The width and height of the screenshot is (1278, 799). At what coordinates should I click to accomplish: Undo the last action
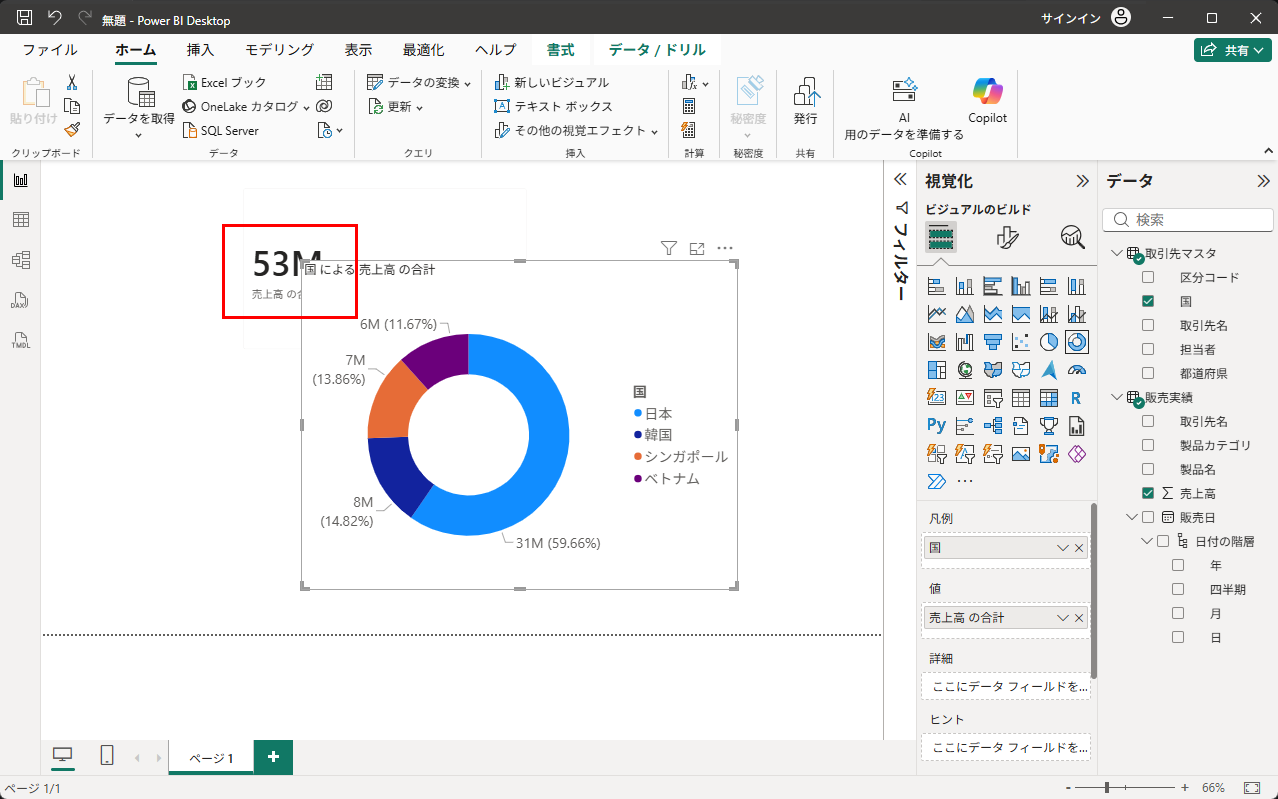54,18
